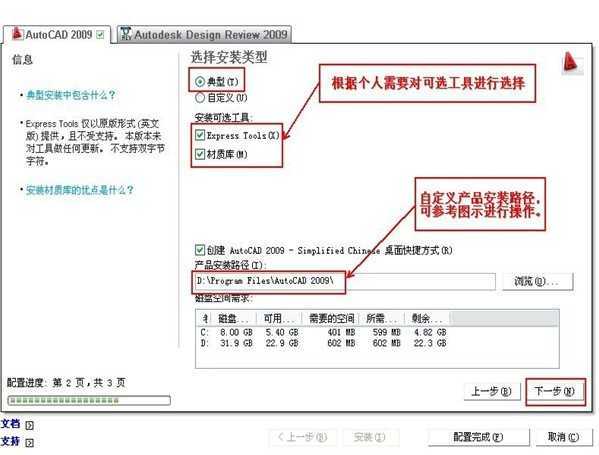Expand the 支持 arrow icon
This screenshot has height=455, width=599.
29,442
